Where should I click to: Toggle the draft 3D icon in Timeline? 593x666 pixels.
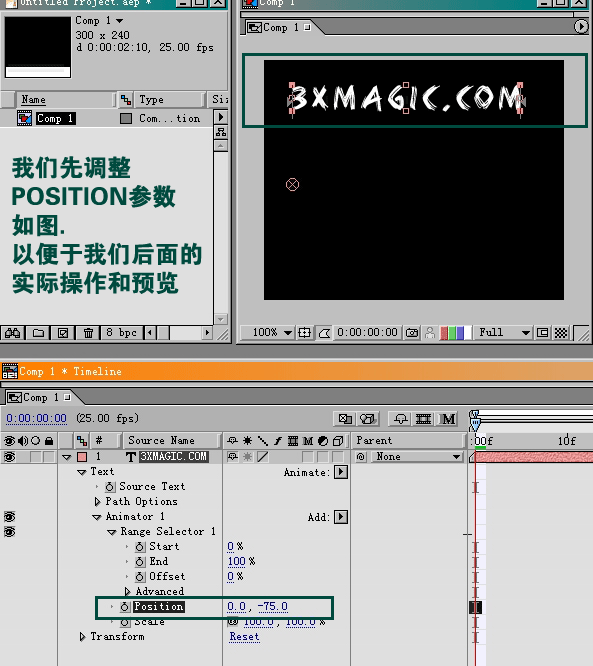tap(367, 419)
